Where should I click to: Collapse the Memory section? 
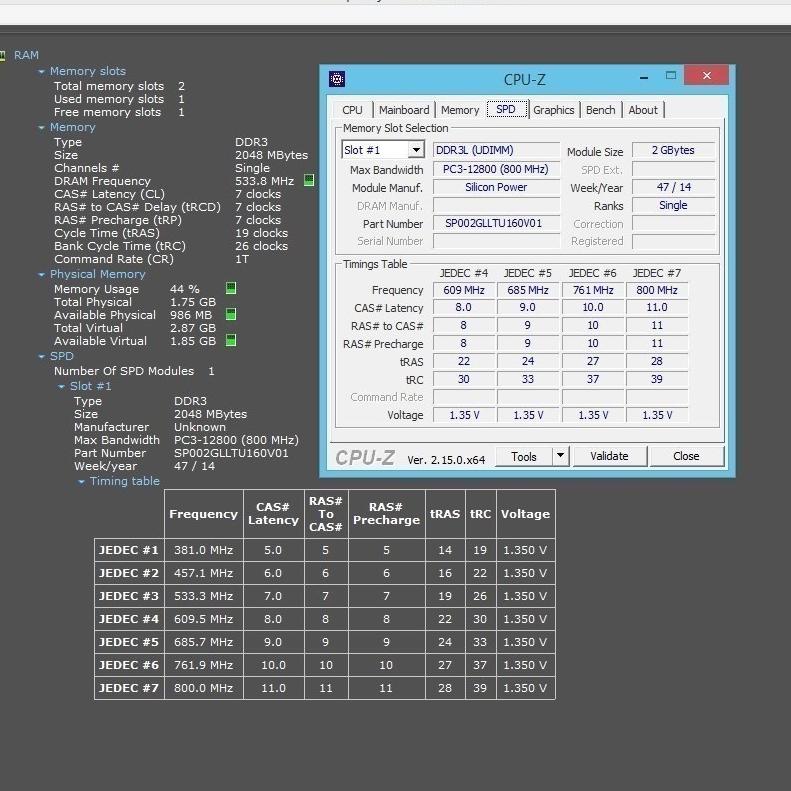tap(41, 128)
